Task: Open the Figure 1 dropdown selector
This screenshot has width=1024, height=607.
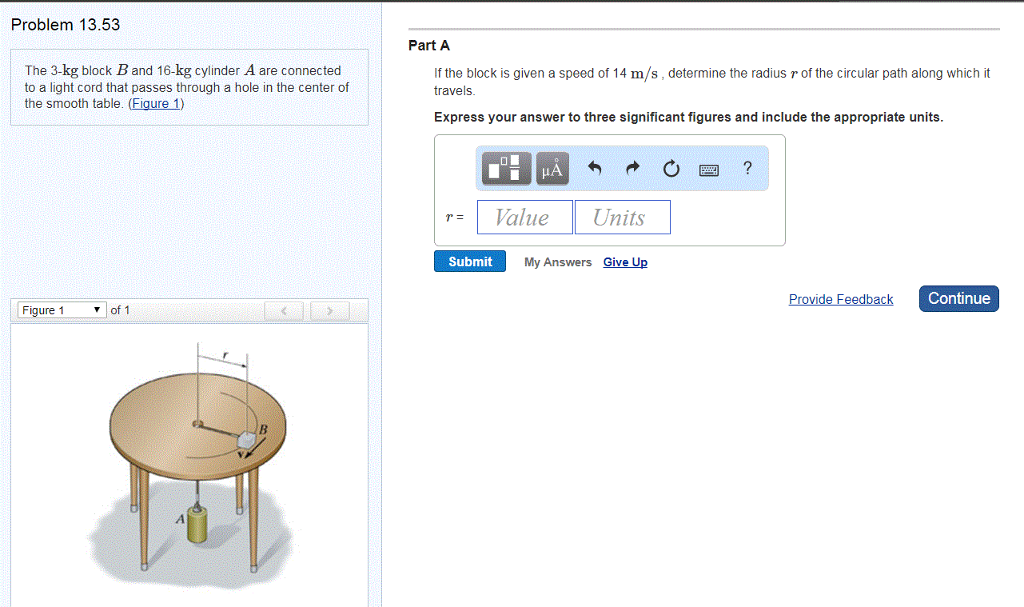Action: pyautogui.click(x=61, y=310)
